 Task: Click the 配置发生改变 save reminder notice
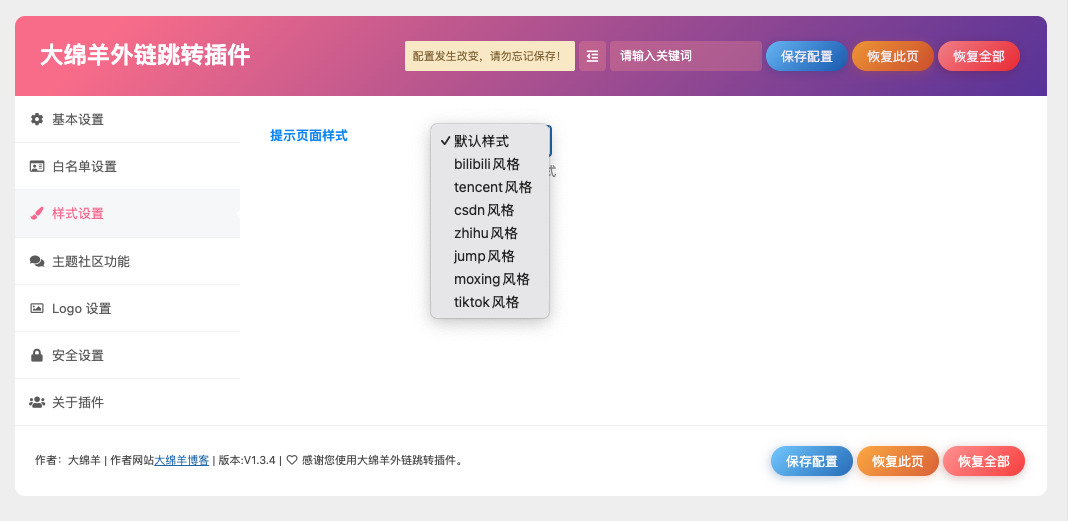pyautogui.click(x=490, y=56)
